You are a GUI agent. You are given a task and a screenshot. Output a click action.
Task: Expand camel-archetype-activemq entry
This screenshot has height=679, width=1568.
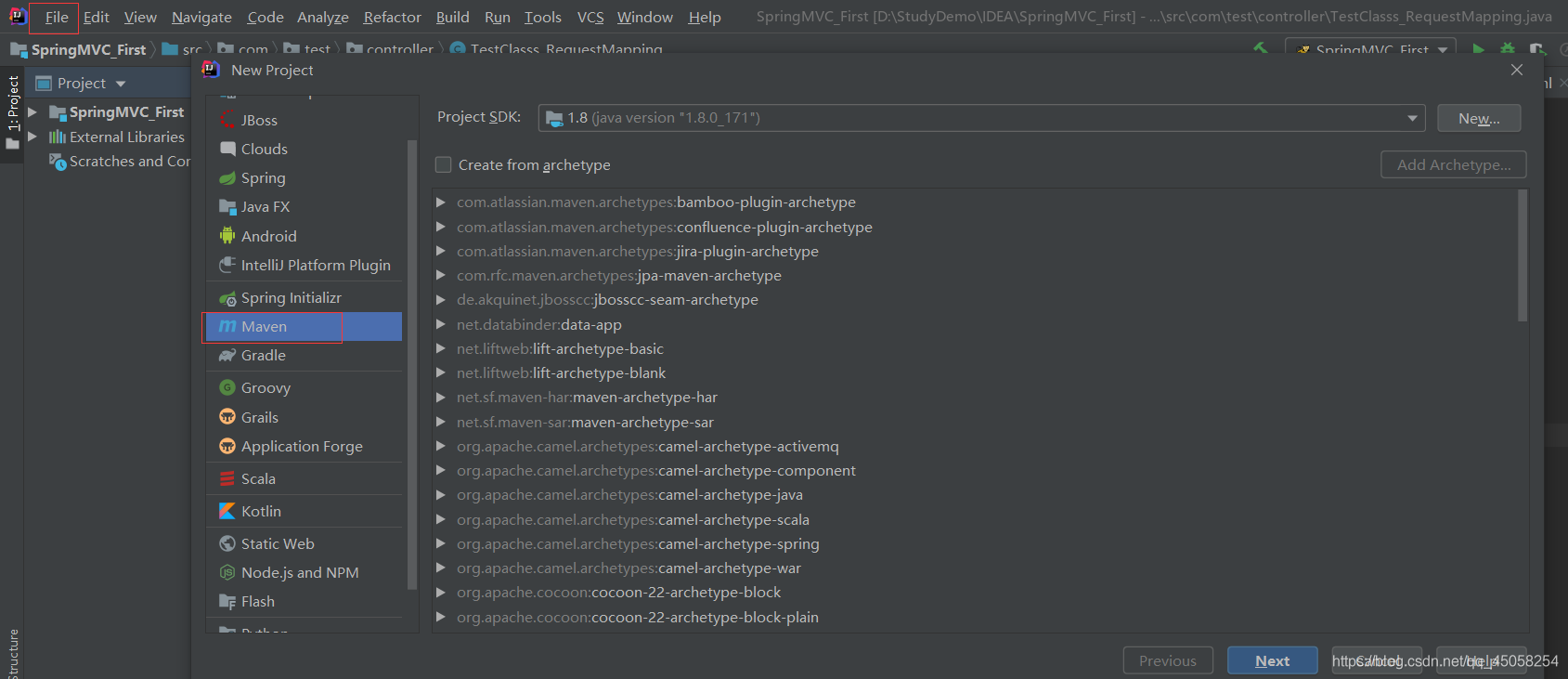(x=441, y=446)
